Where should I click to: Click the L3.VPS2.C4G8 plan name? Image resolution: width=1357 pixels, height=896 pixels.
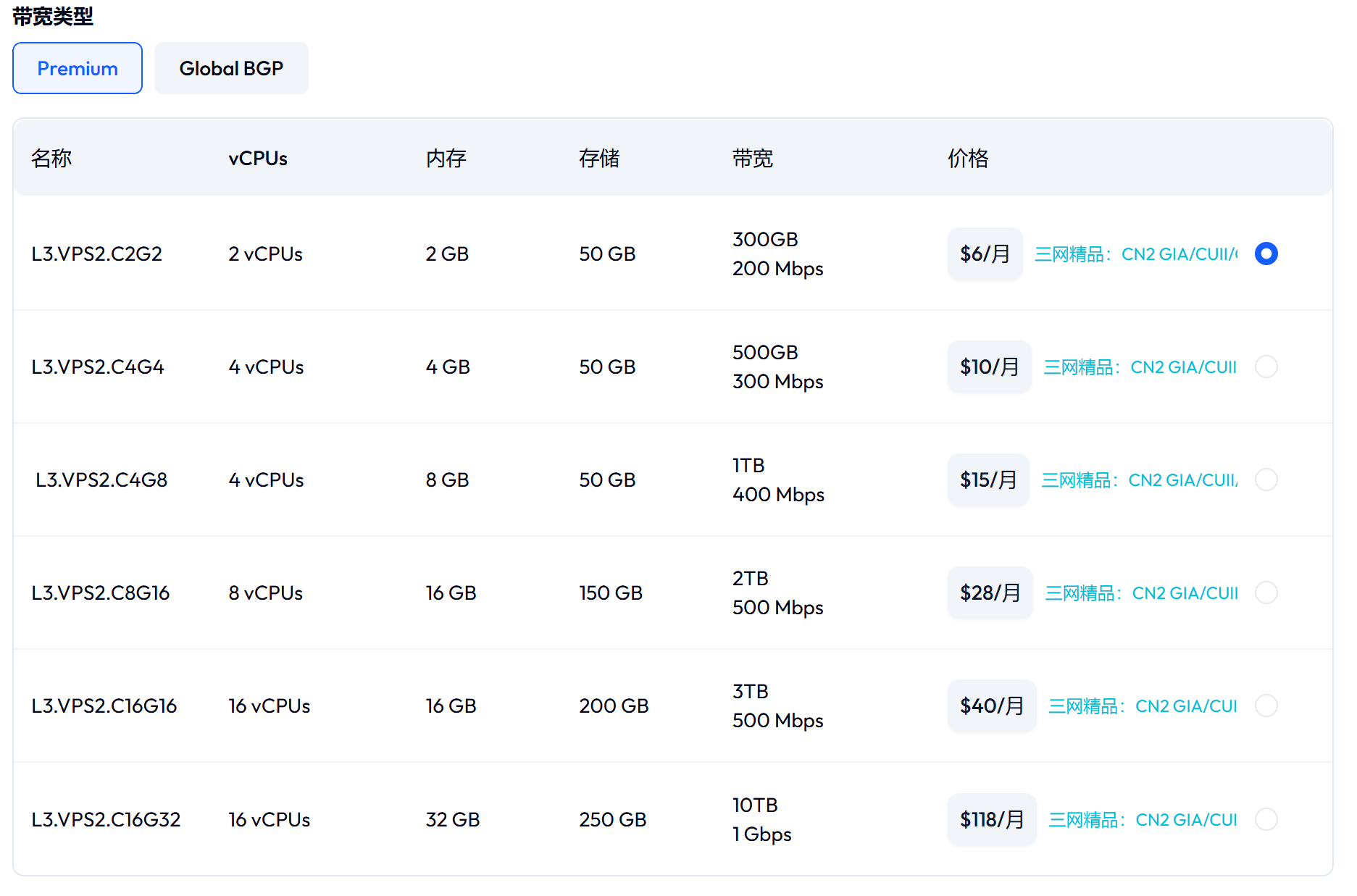[x=101, y=480]
